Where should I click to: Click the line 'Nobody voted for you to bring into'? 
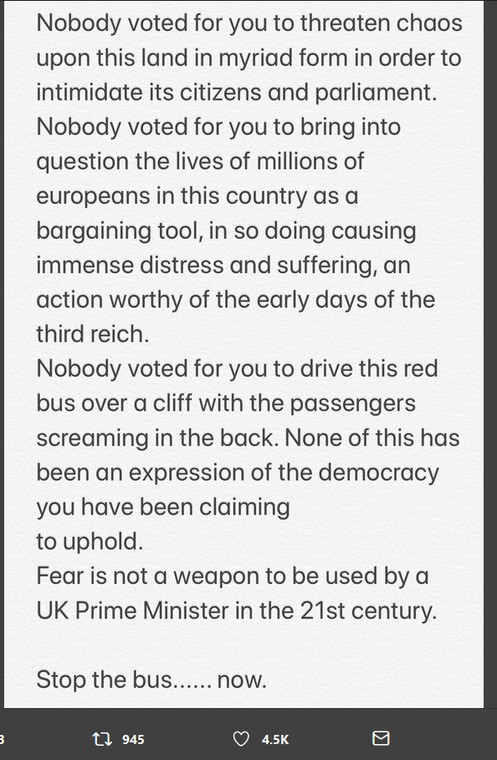click(x=219, y=127)
